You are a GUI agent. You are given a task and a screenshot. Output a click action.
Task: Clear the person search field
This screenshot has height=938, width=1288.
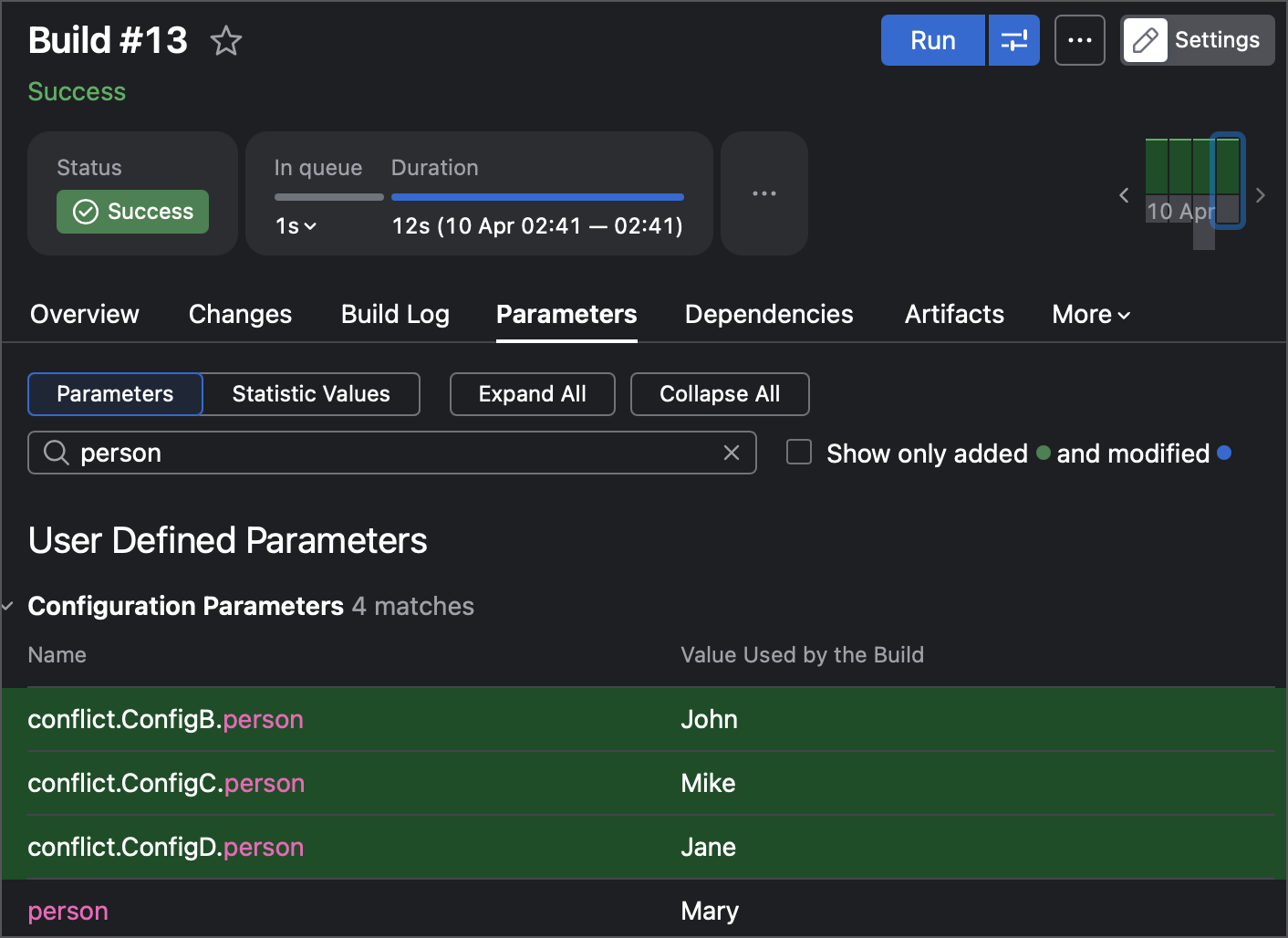coord(732,453)
